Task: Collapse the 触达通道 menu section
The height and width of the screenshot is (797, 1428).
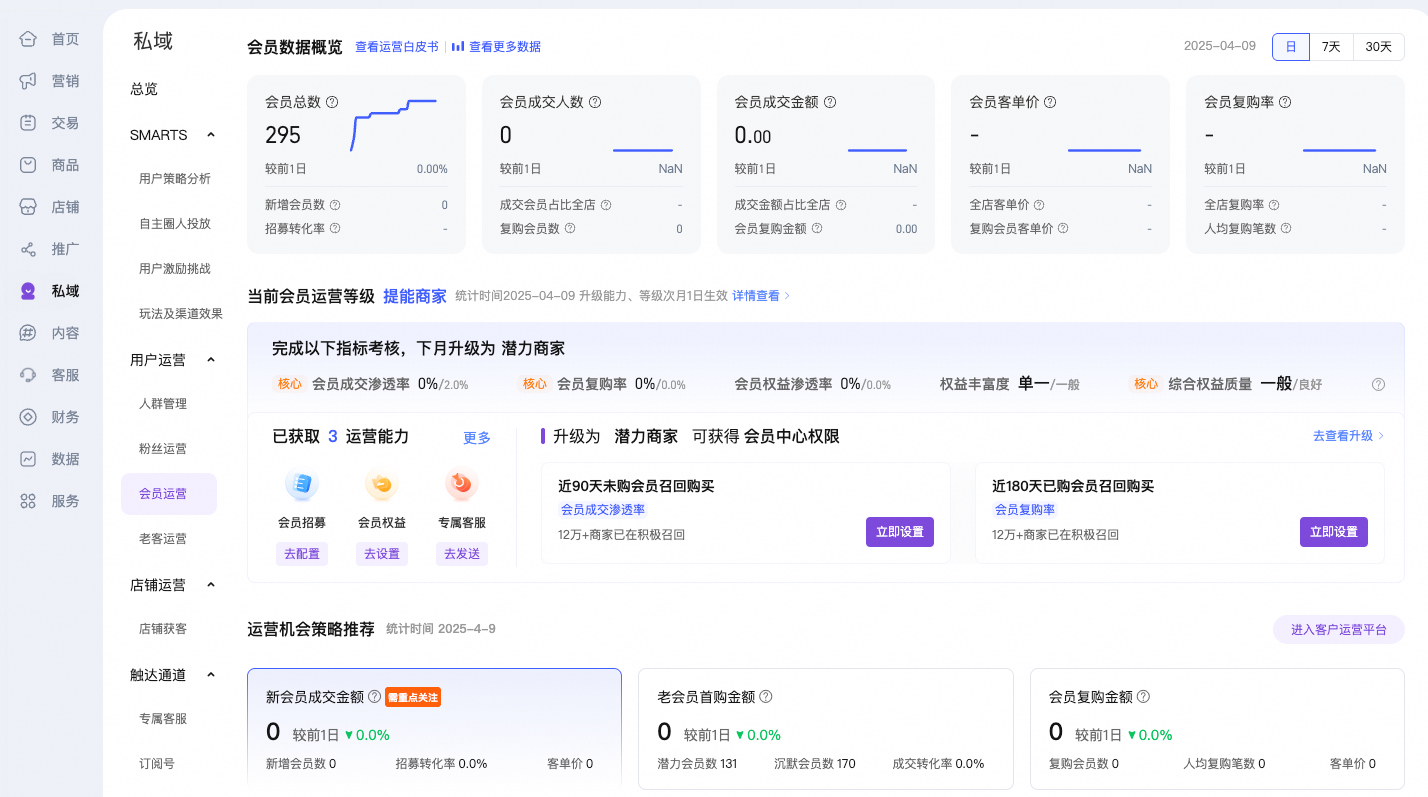Action: click(211, 675)
